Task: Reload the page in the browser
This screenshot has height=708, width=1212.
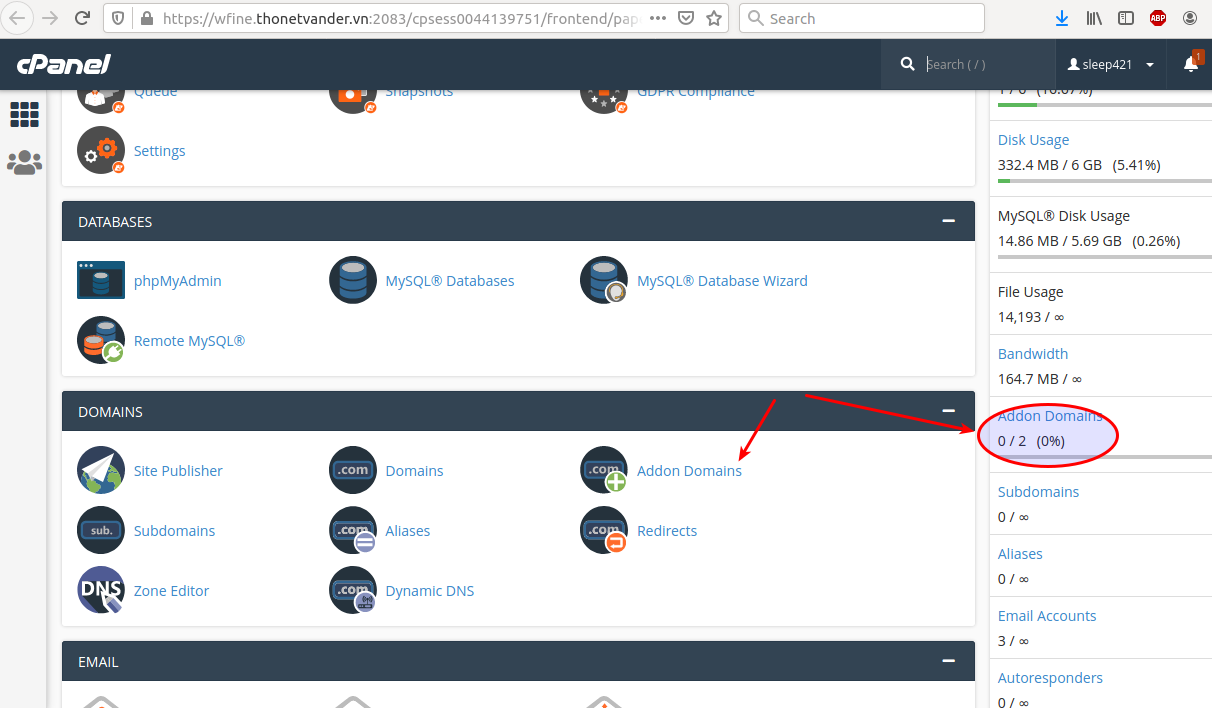Action: click(83, 18)
